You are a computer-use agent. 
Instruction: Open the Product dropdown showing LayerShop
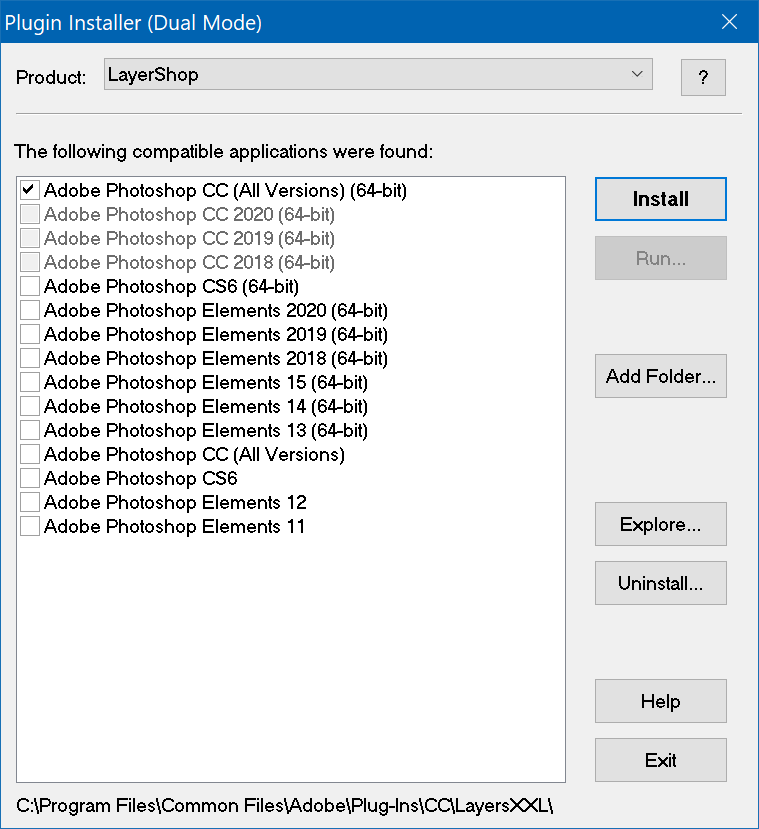click(378, 74)
